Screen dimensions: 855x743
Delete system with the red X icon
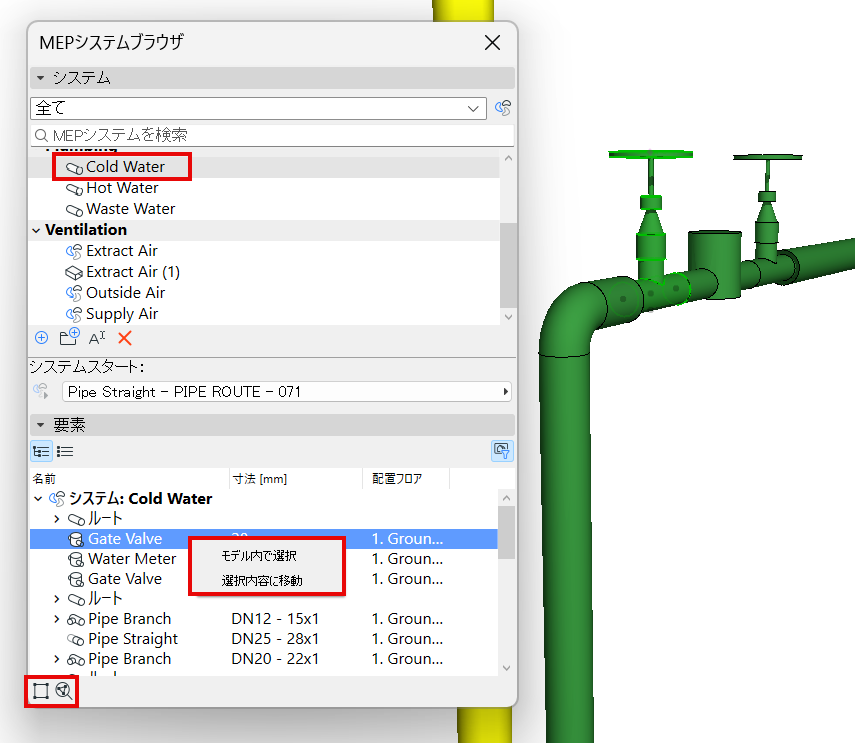click(125, 339)
